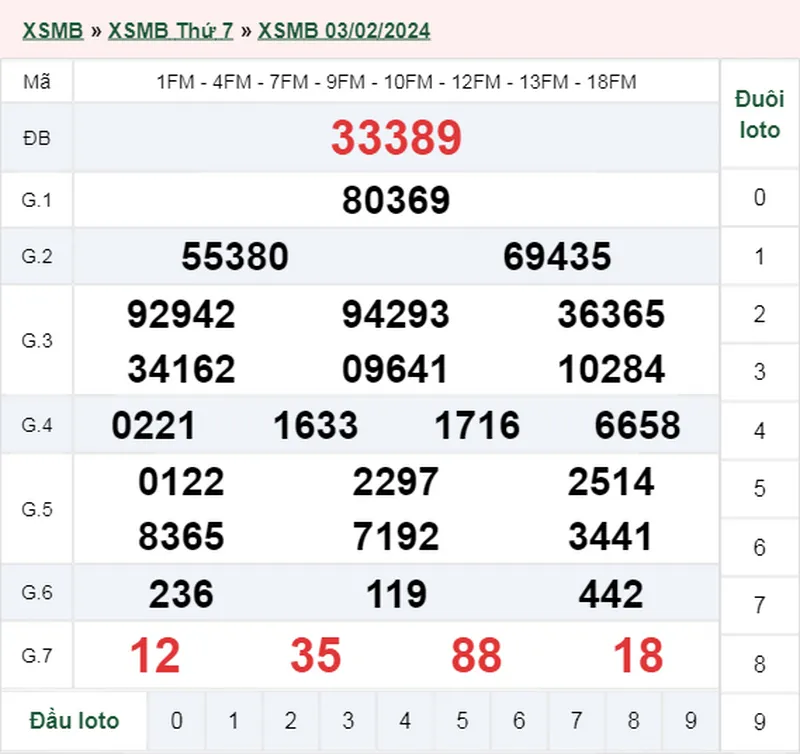
Task: Select digit 0 in the Đầu loto row
Action: 177,720
